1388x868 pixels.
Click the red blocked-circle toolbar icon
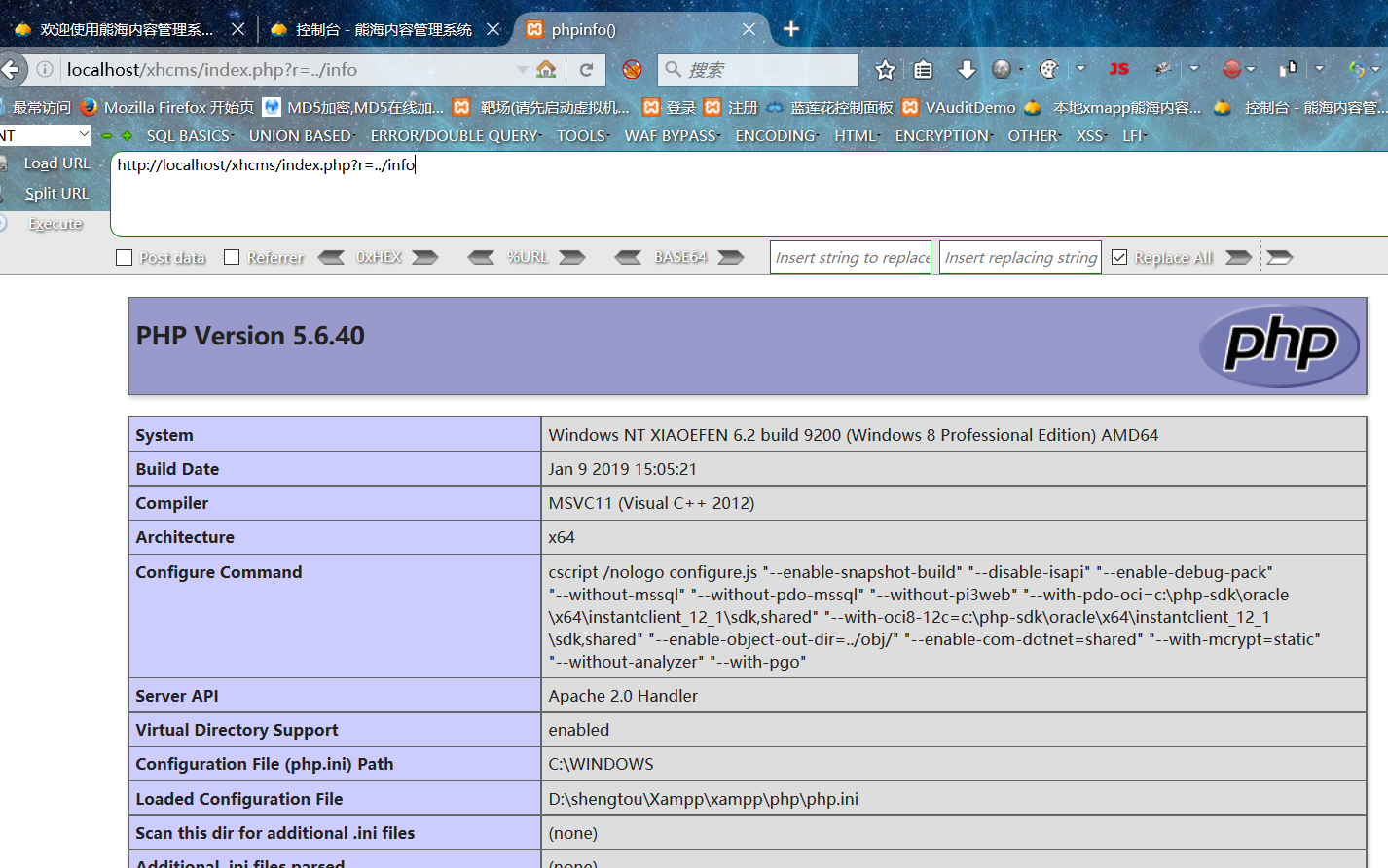click(x=632, y=69)
